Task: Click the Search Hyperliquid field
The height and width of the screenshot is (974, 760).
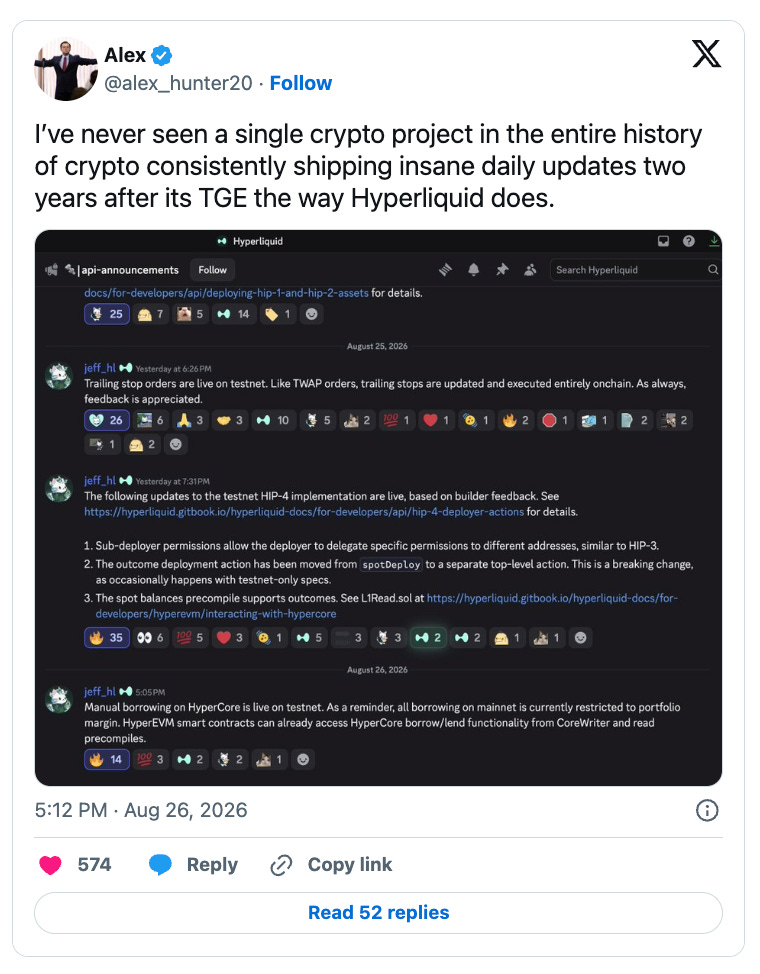Action: tap(635, 270)
